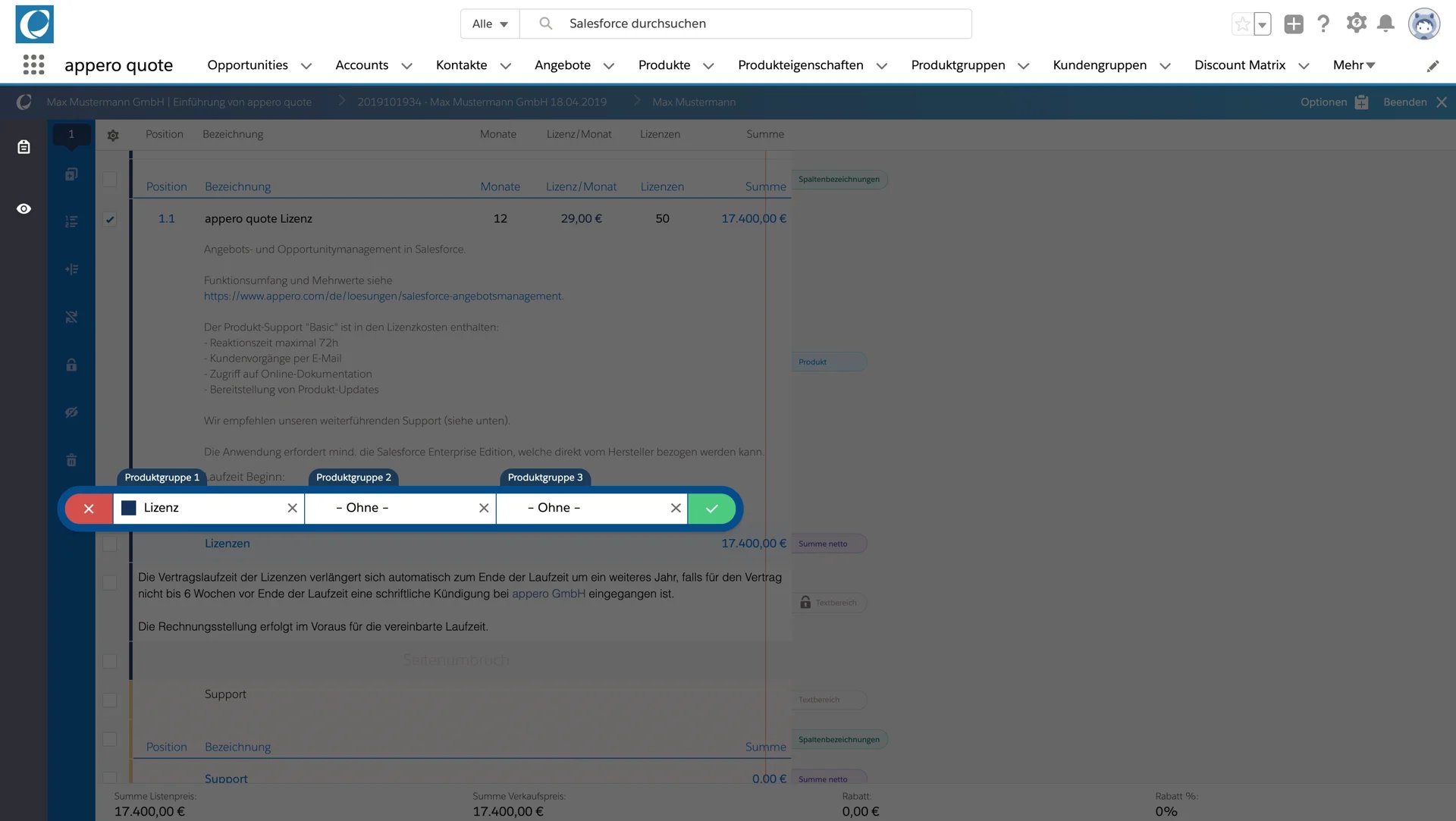This screenshot has height=821, width=1456.
Task: Click the indent positions icon
Action: [71, 269]
